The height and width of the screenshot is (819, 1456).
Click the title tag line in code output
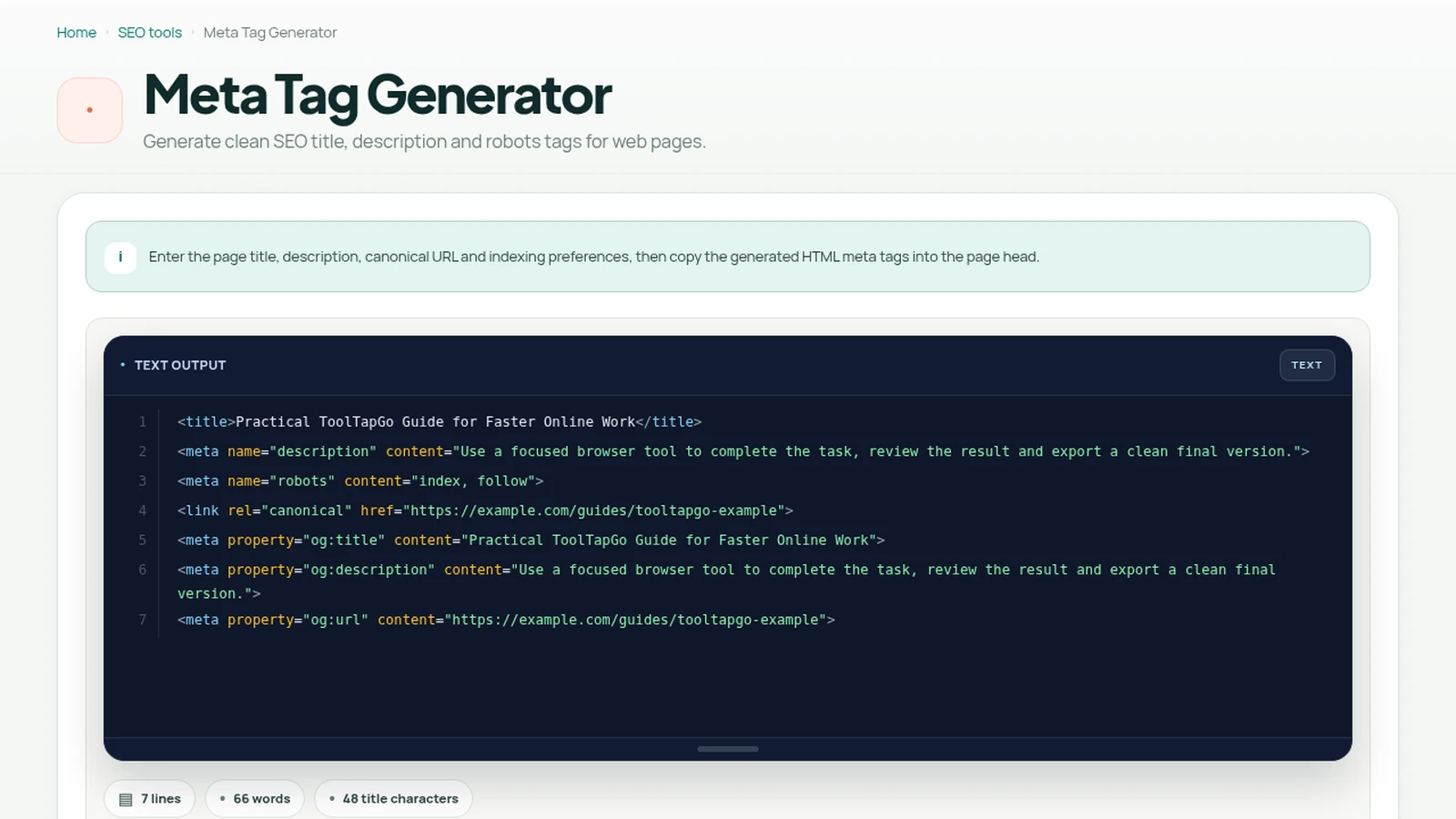(440, 422)
